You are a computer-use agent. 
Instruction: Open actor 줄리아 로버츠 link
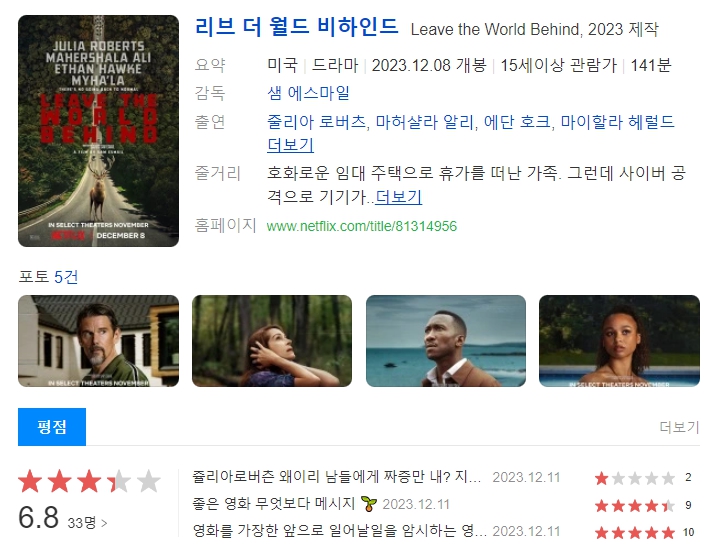[x=316, y=122]
